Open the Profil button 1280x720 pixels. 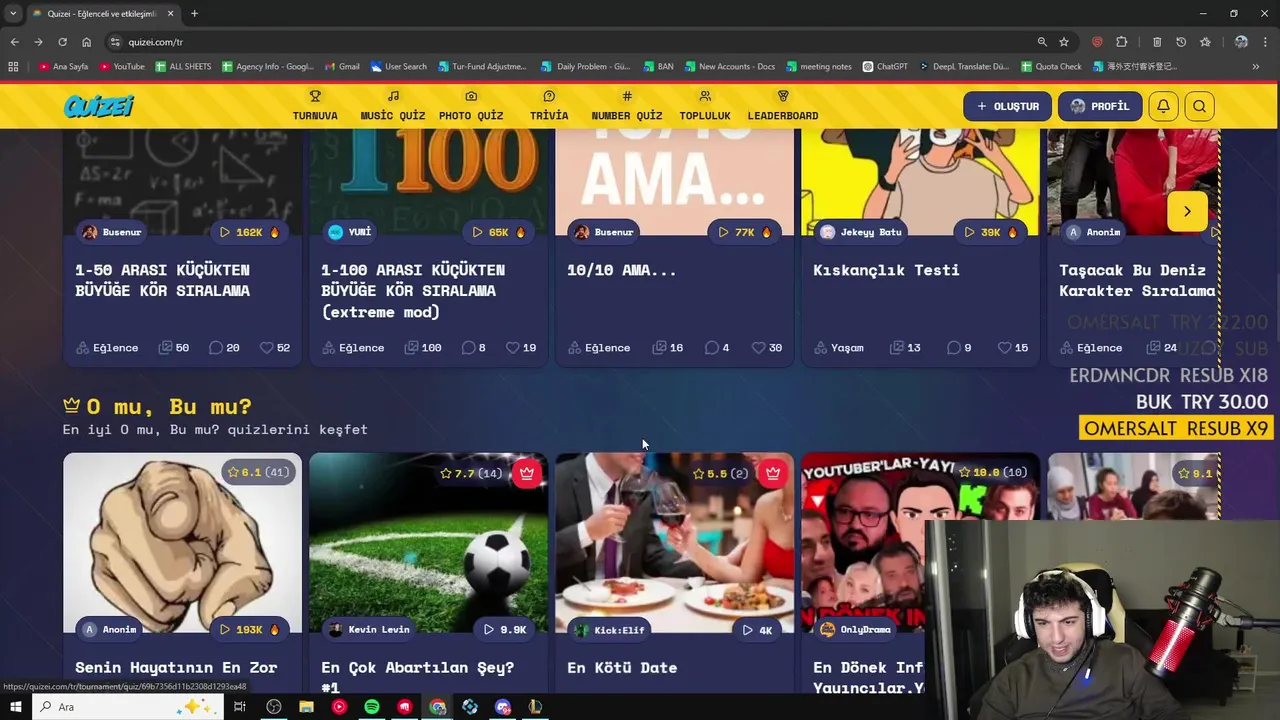(1100, 106)
